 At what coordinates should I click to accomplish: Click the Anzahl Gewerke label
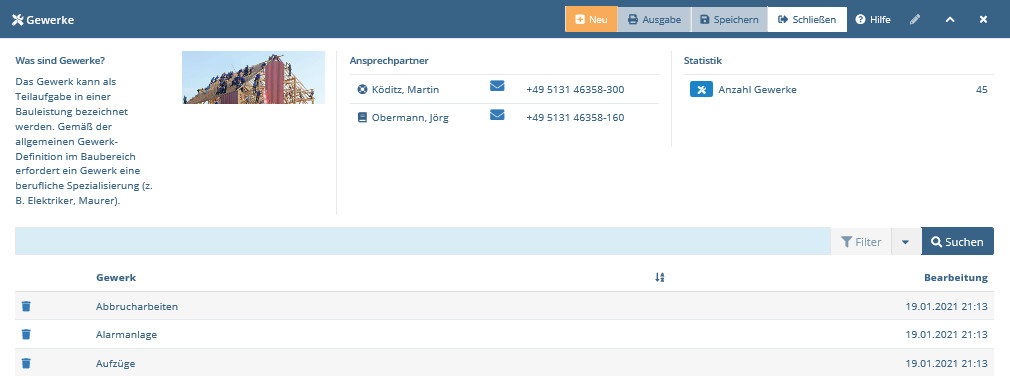[x=758, y=89]
